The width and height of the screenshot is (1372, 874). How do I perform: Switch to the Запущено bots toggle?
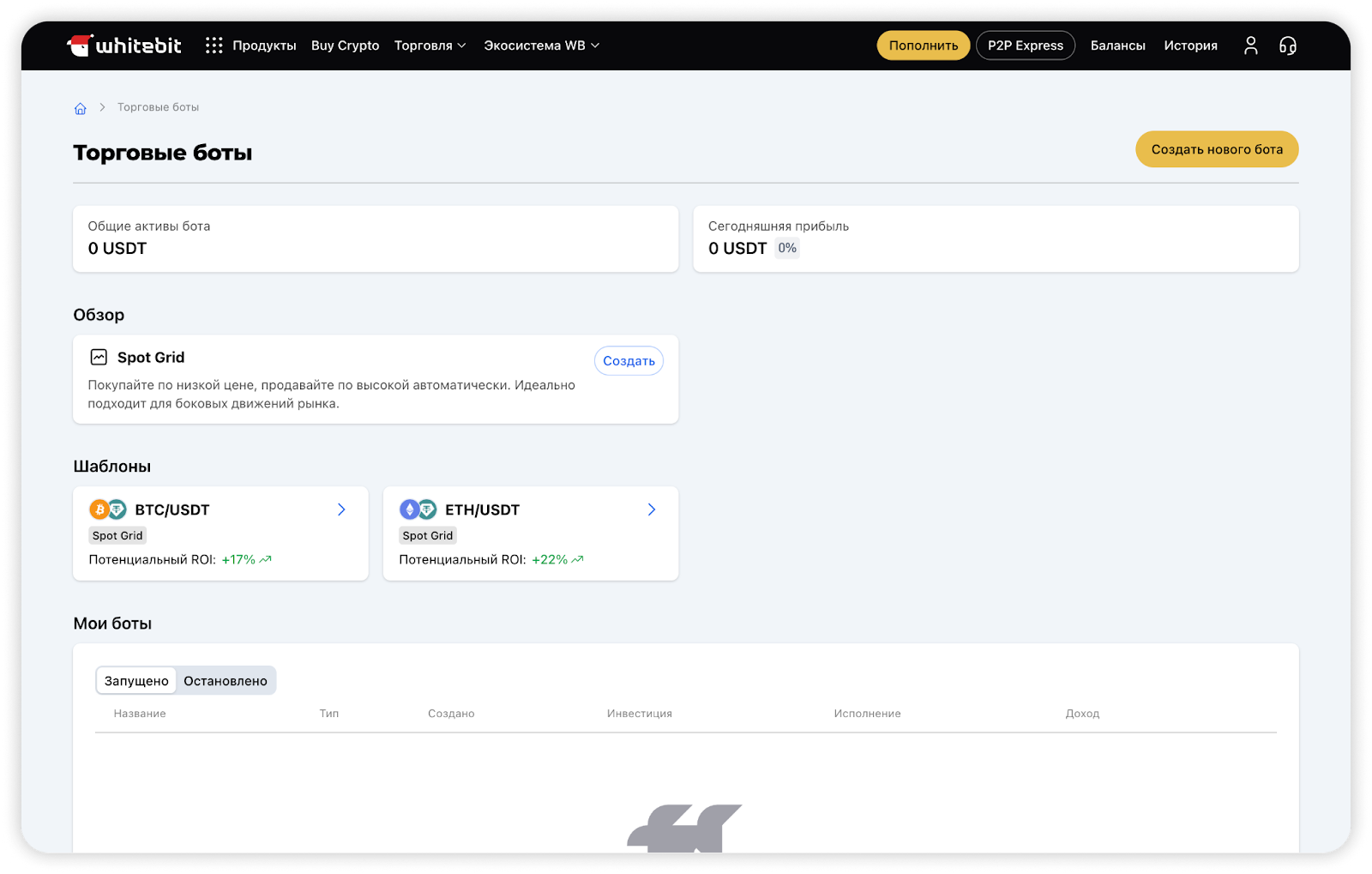(136, 680)
